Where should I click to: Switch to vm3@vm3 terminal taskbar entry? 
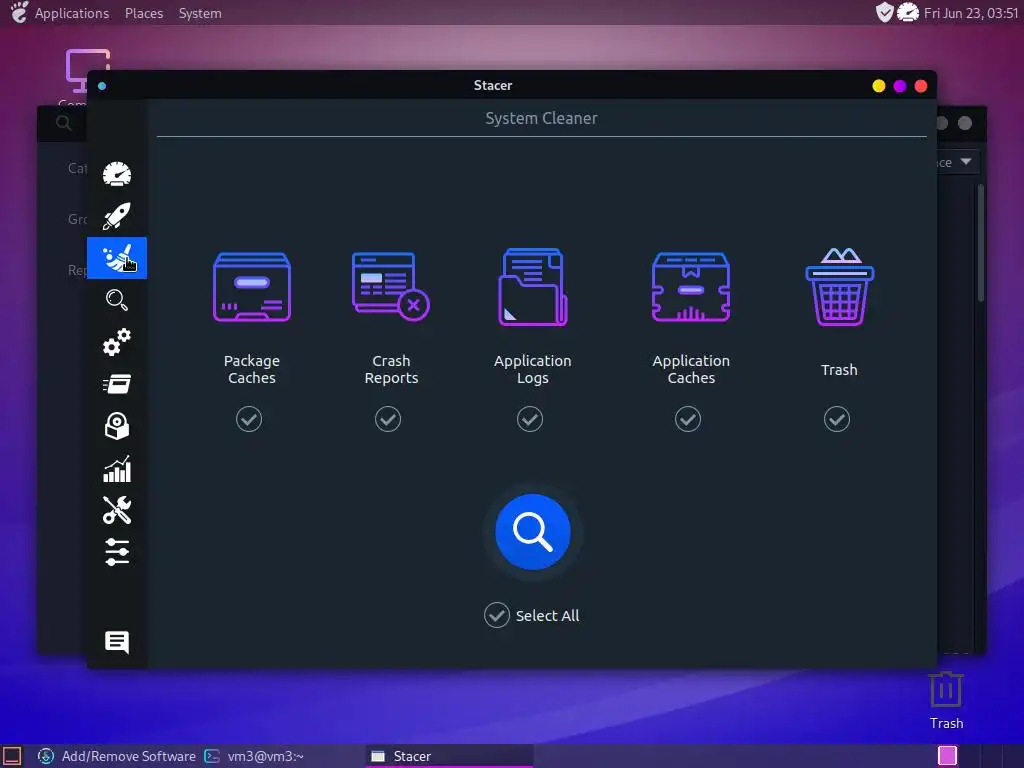pyautogui.click(x=254, y=756)
